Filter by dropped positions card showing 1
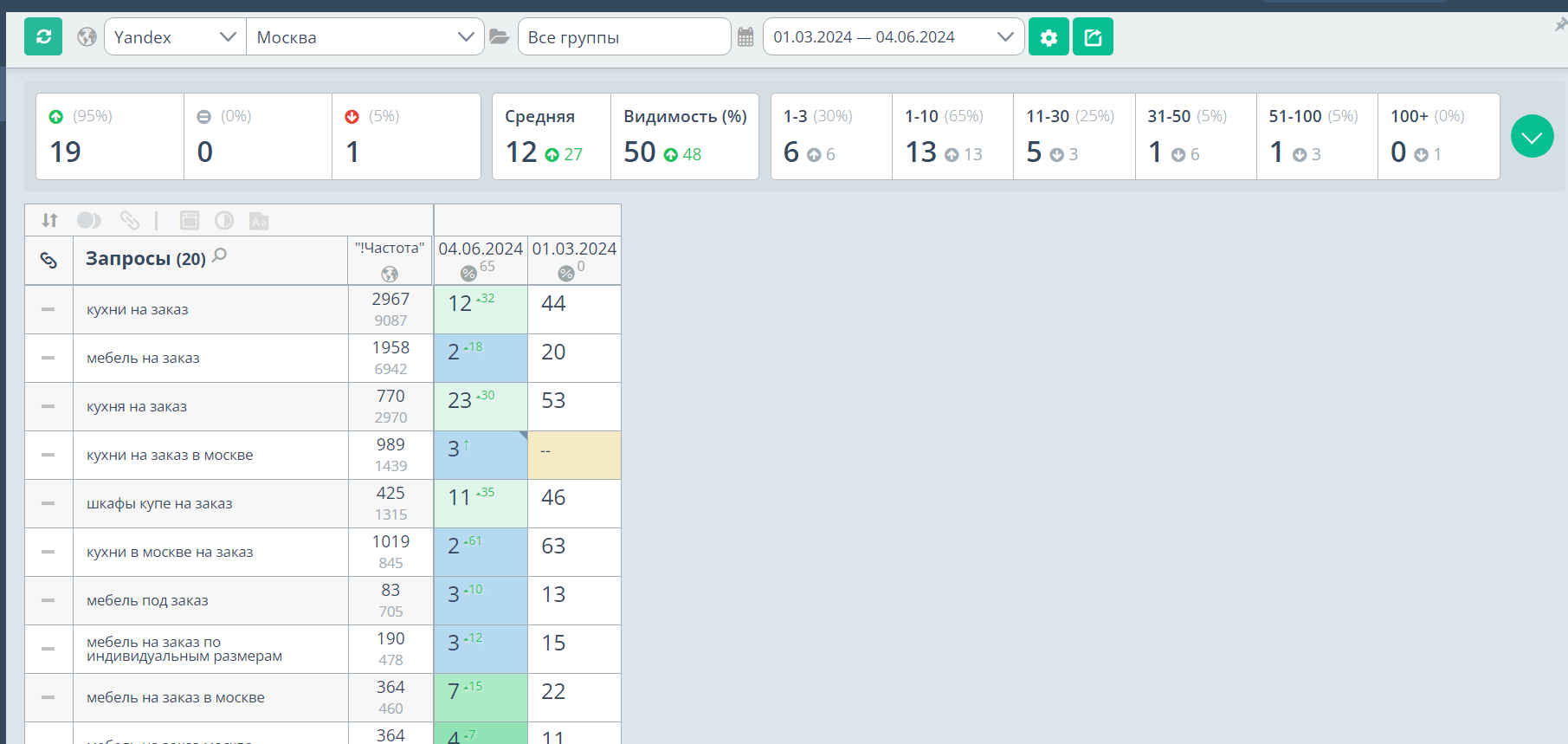Viewport: 1568px width, 744px height. click(406, 136)
